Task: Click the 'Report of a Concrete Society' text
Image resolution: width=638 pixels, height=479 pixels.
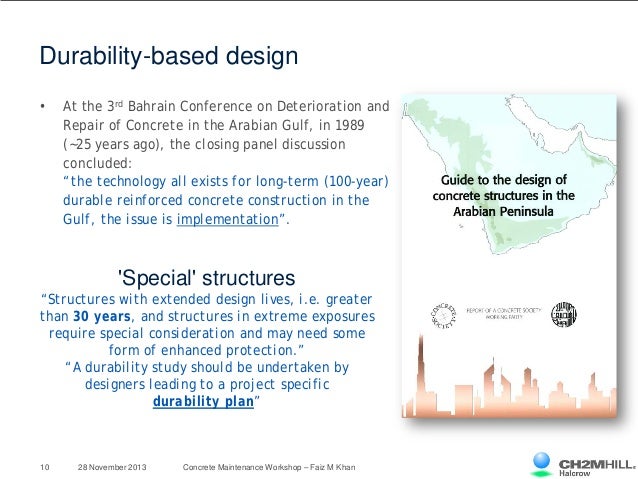Action: [503, 311]
